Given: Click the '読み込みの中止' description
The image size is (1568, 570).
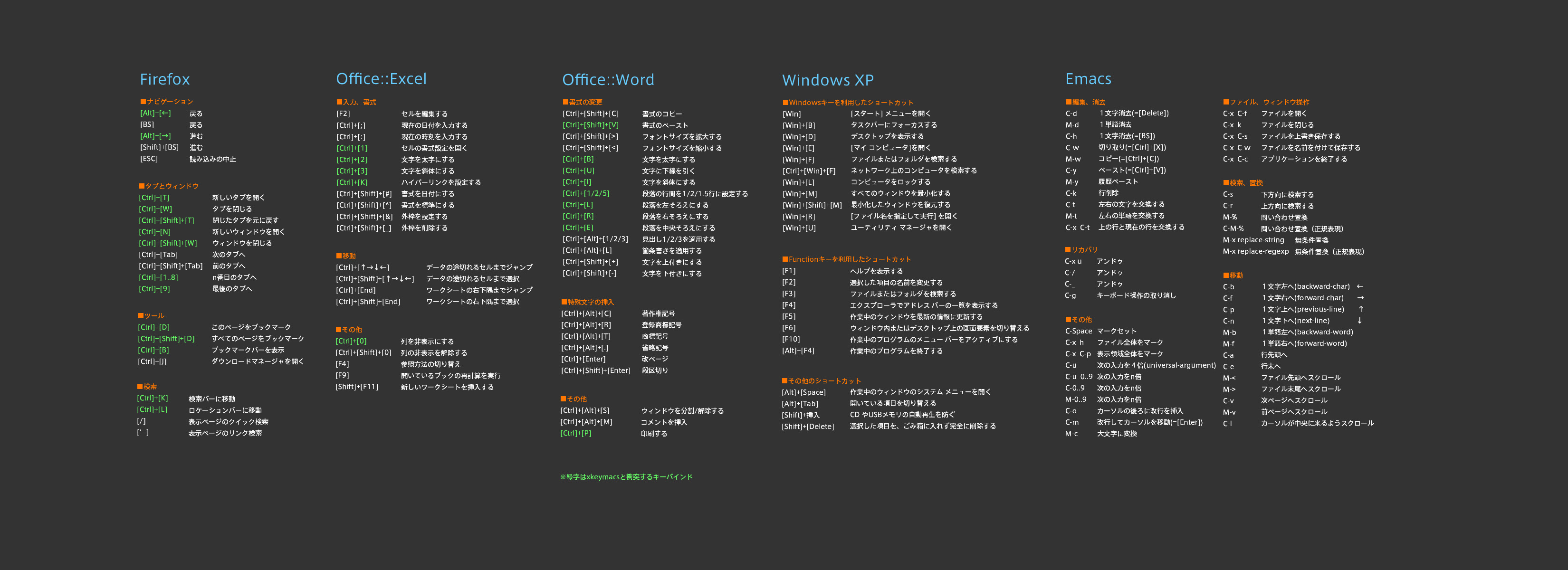Looking at the screenshot, I should [x=212, y=159].
